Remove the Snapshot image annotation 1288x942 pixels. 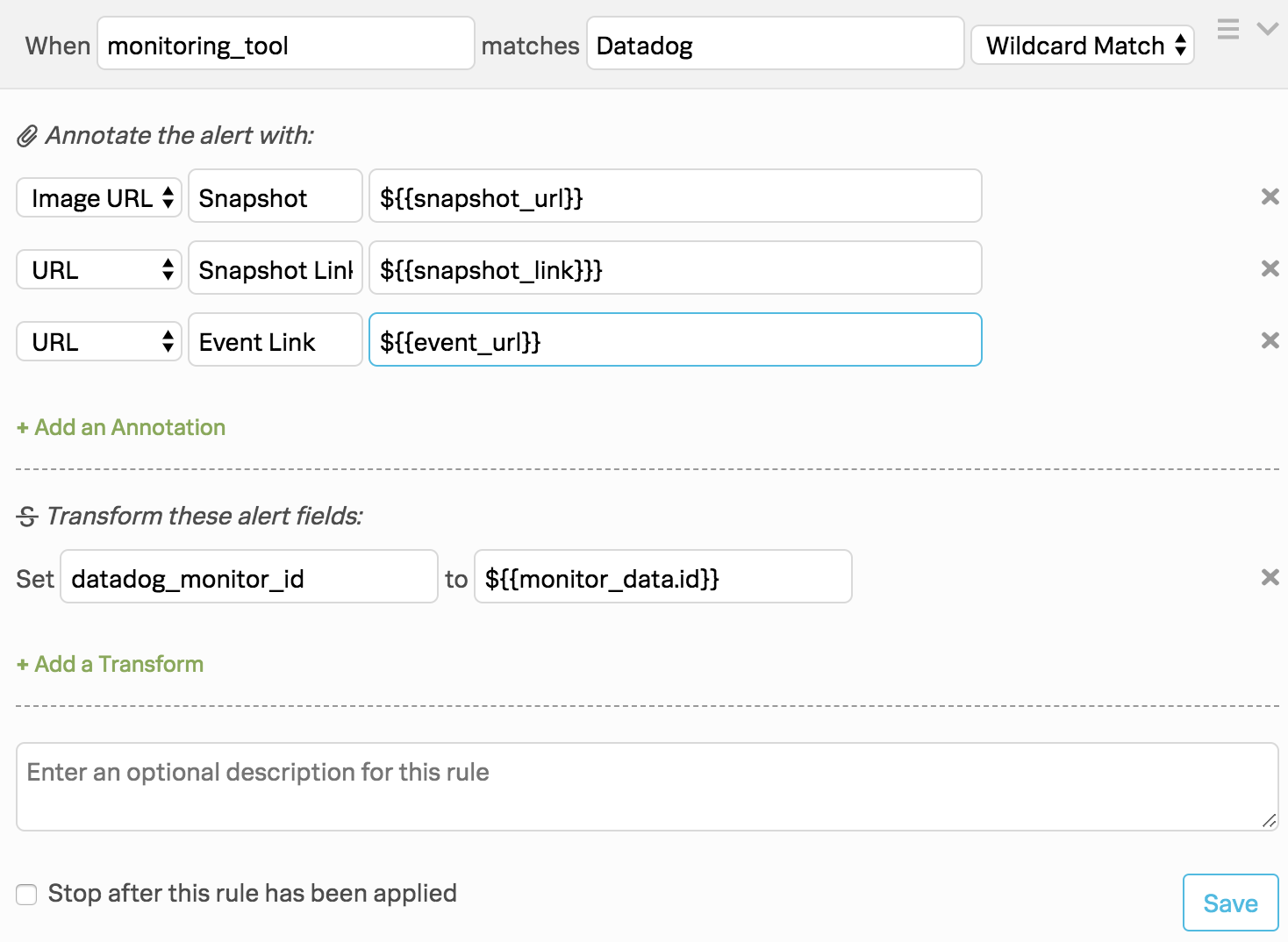[1270, 196]
